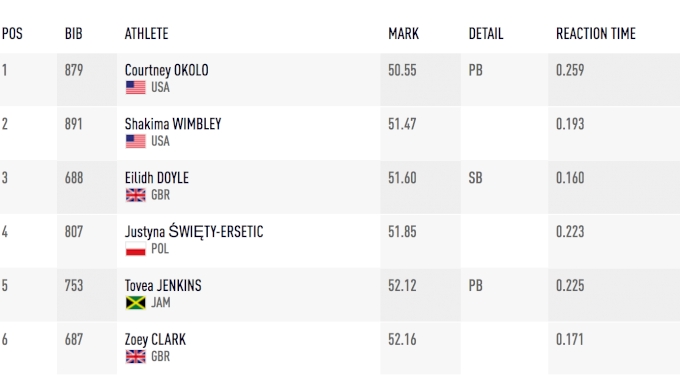Image resolution: width=680 pixels, height=382 pixels.
Task: Click the SB detail for Eilidh Doyle
Action: pos(475,178)
